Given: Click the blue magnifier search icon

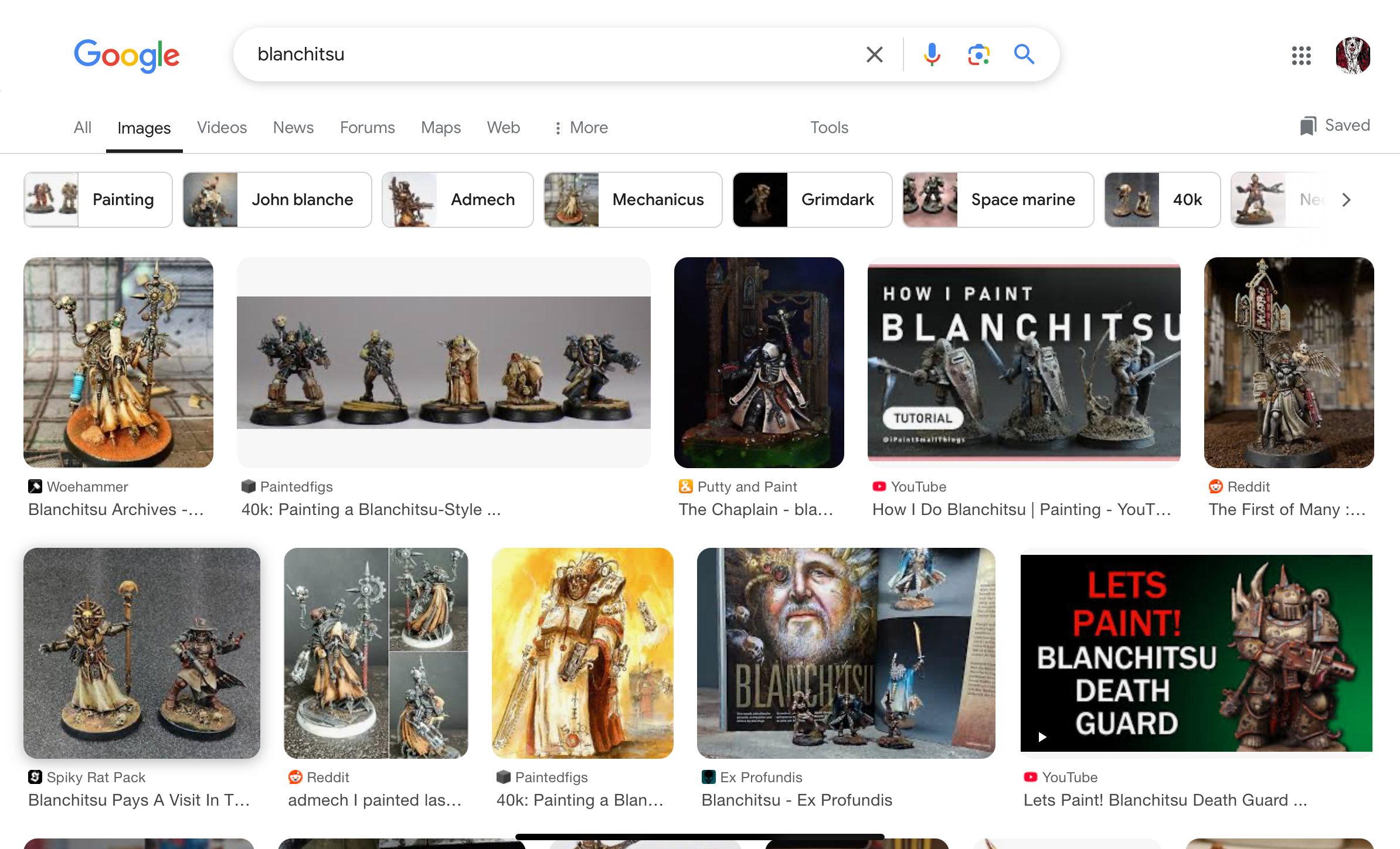Looking at the screenshot, I should (x=1024, y=54).
